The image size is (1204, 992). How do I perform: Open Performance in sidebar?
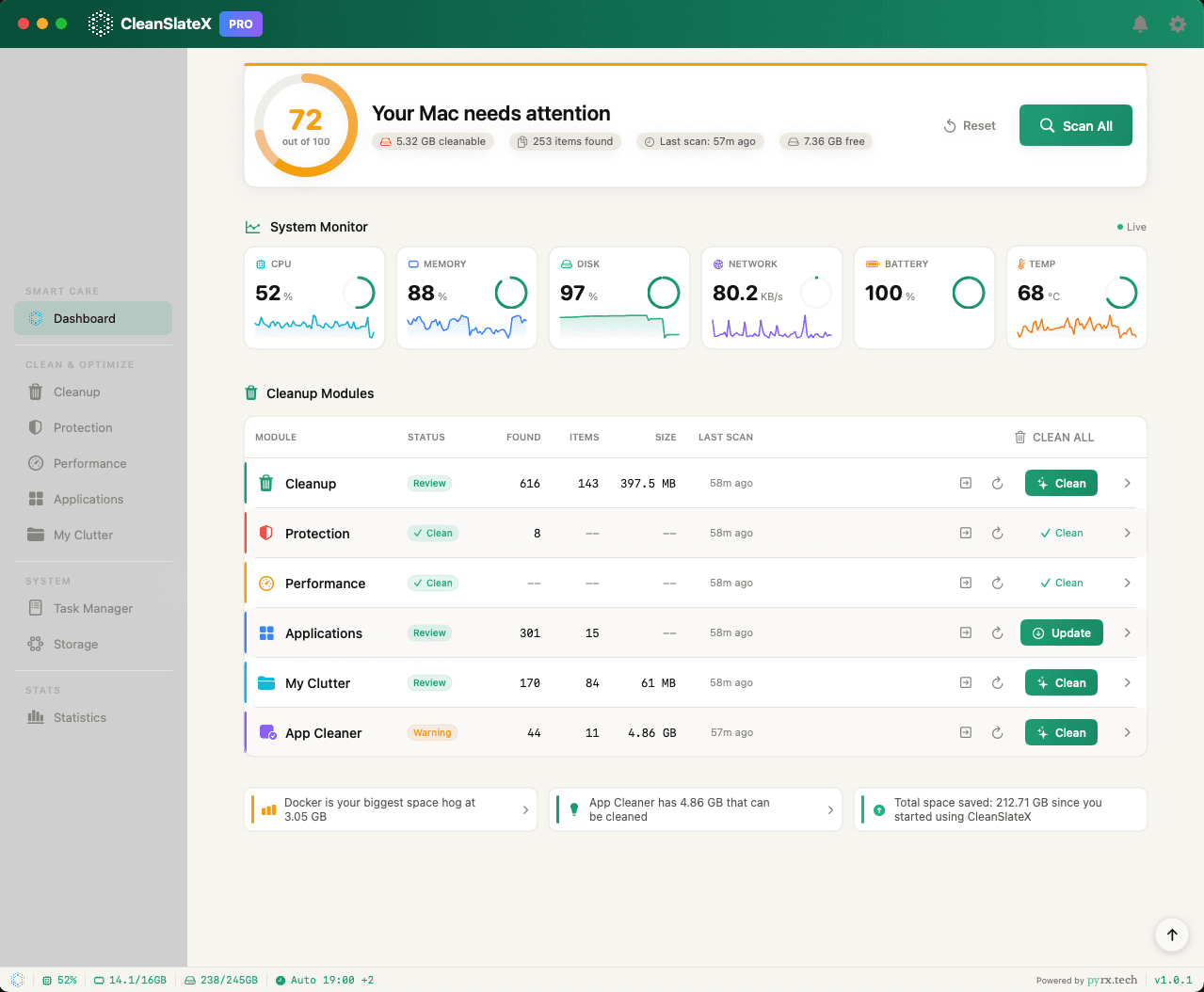tap(93, 463)
